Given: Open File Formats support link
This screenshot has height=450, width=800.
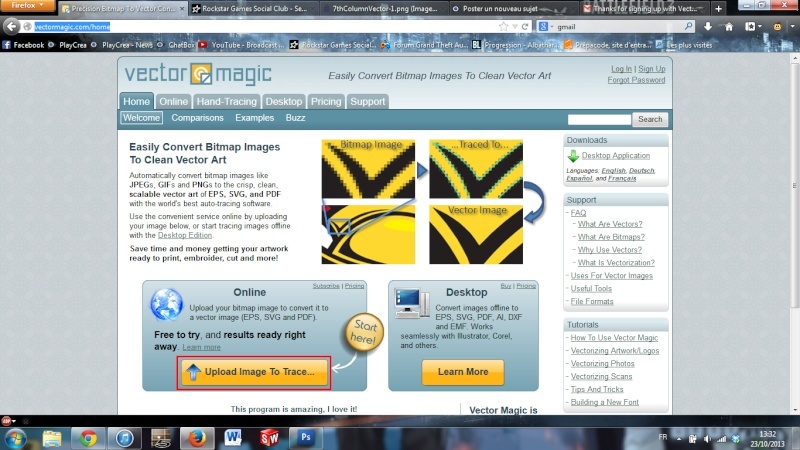Looking at the screenshot, I should tap(592, 302).
